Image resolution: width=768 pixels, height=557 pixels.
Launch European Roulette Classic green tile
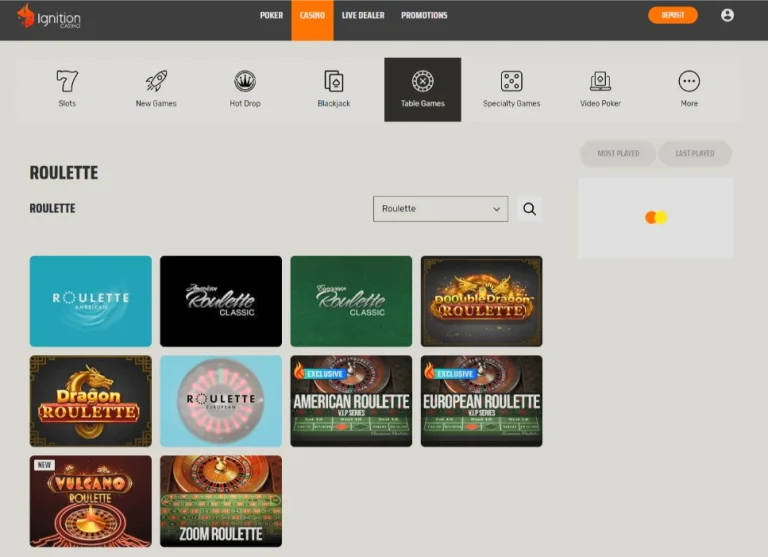pos(351,301)
